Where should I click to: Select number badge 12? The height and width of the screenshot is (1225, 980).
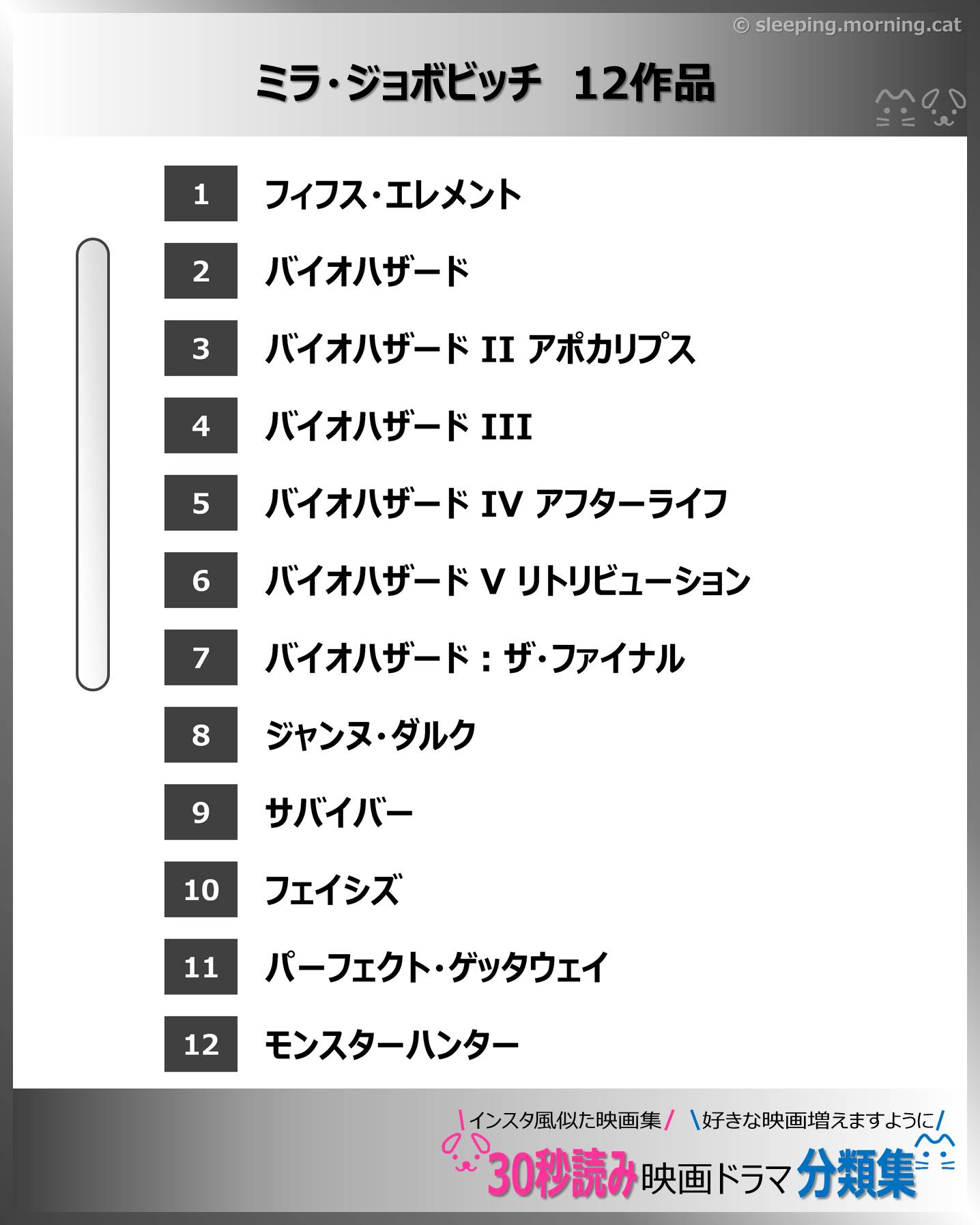pos(201,1044)
